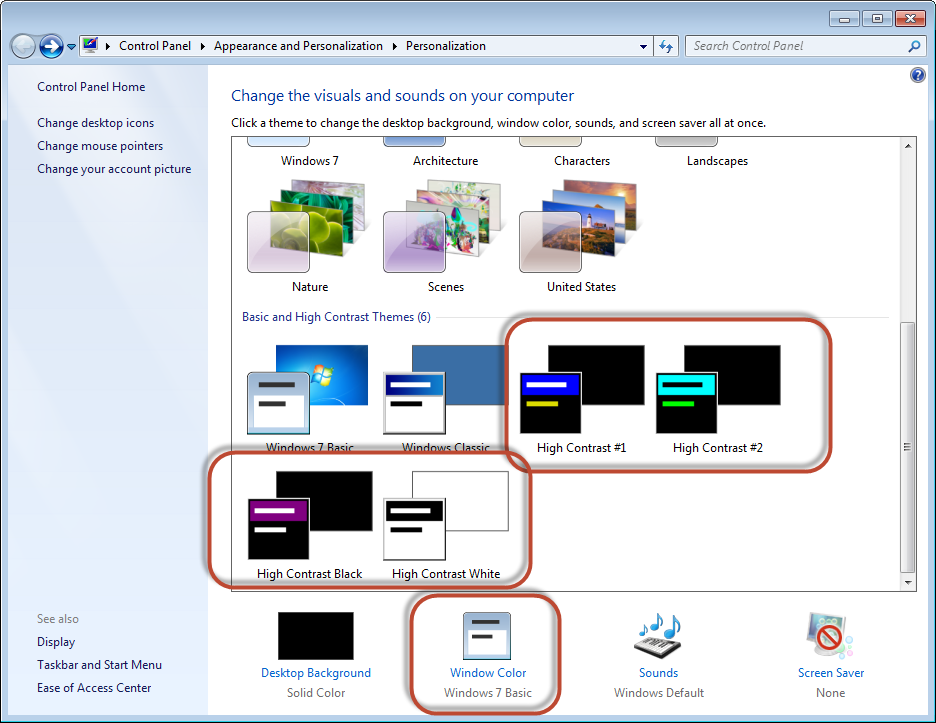
Task: Apply the High Contrast #2 theme
Action: 718,389
